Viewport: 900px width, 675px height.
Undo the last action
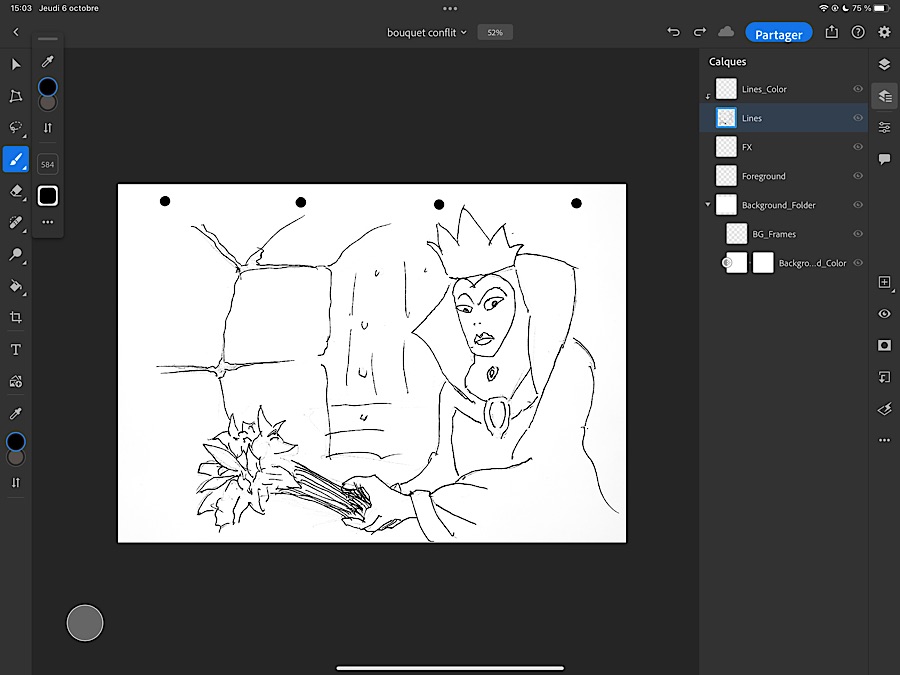click(673, 32)
